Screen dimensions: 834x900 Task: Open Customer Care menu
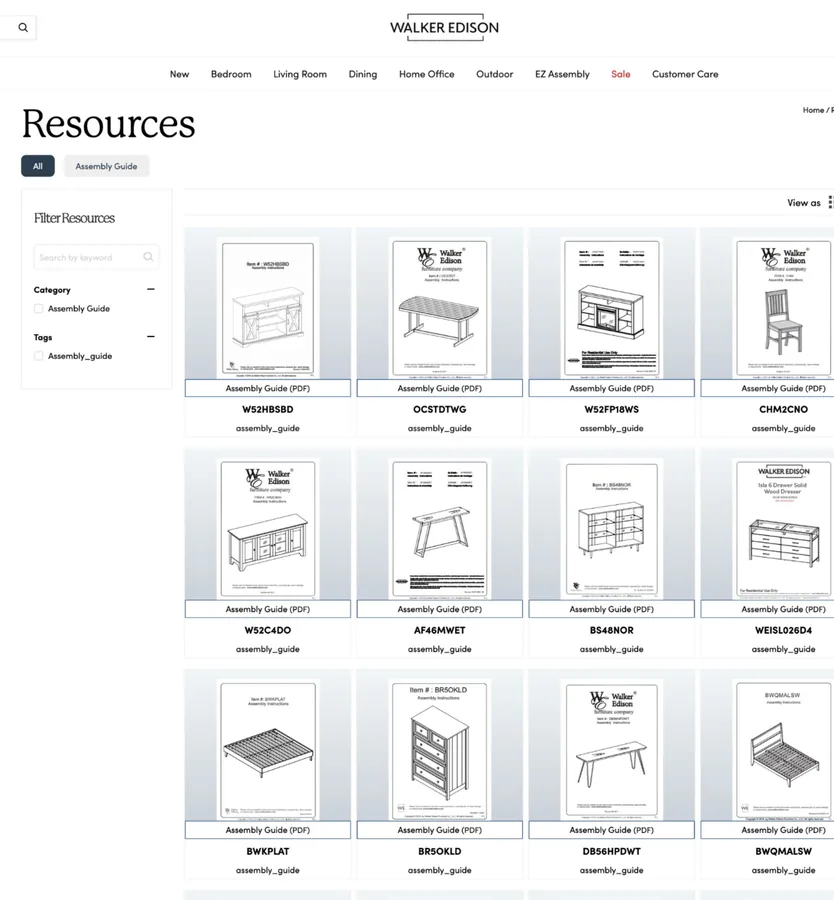(685, 74)
